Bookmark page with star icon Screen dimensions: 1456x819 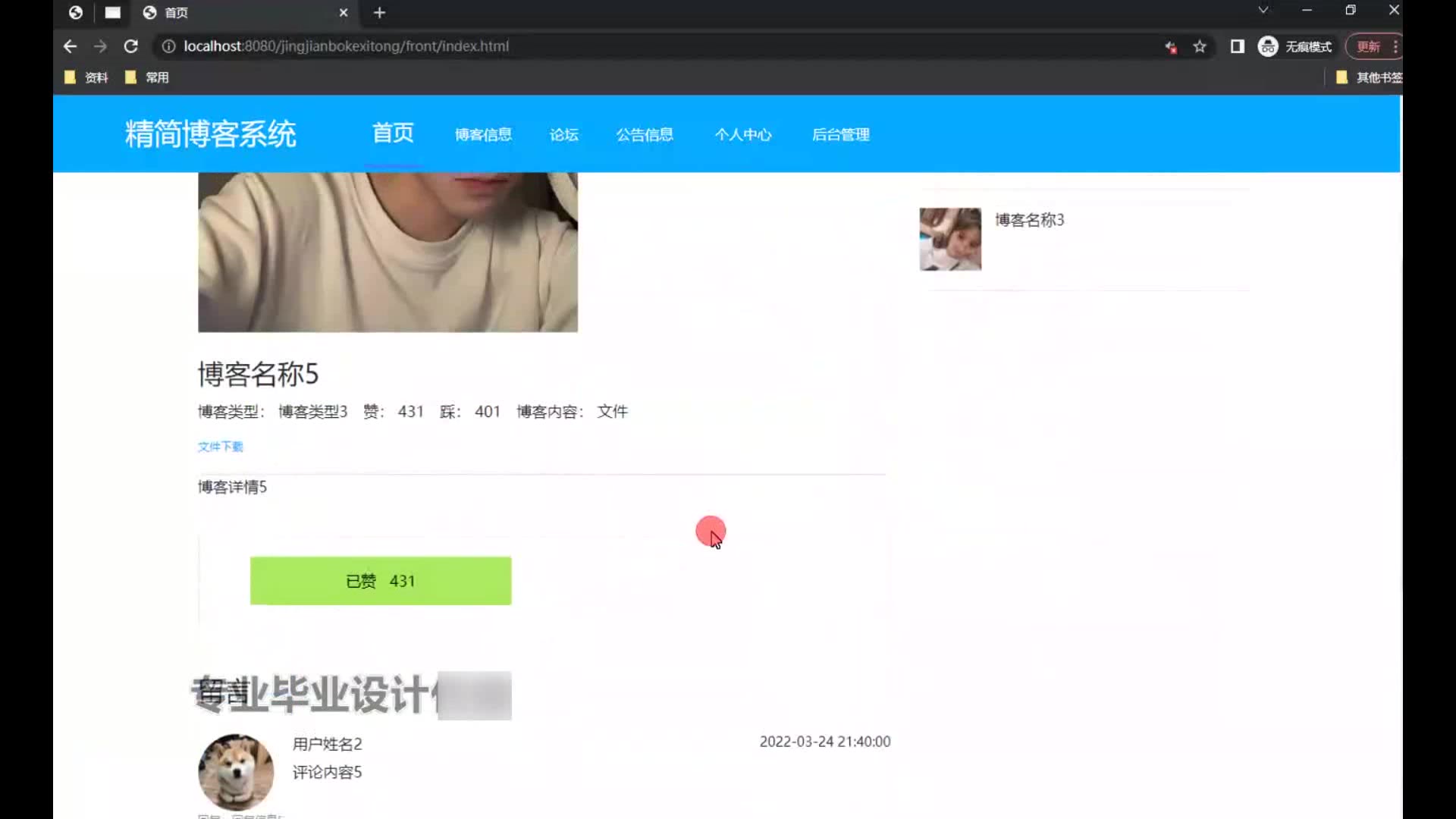[x=1200, y=46]
